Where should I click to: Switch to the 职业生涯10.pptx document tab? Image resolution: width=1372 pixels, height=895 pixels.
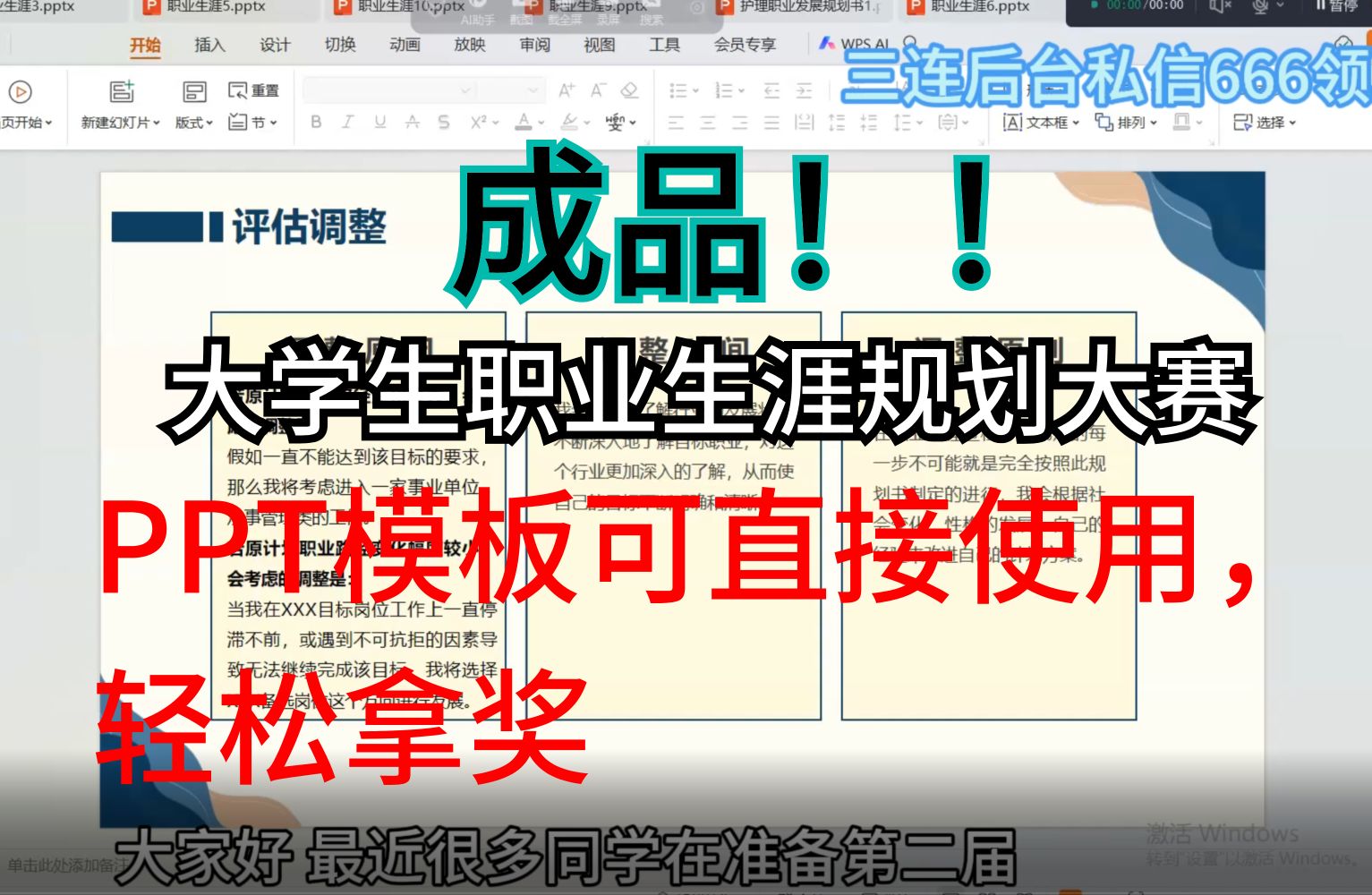point(413,7)
